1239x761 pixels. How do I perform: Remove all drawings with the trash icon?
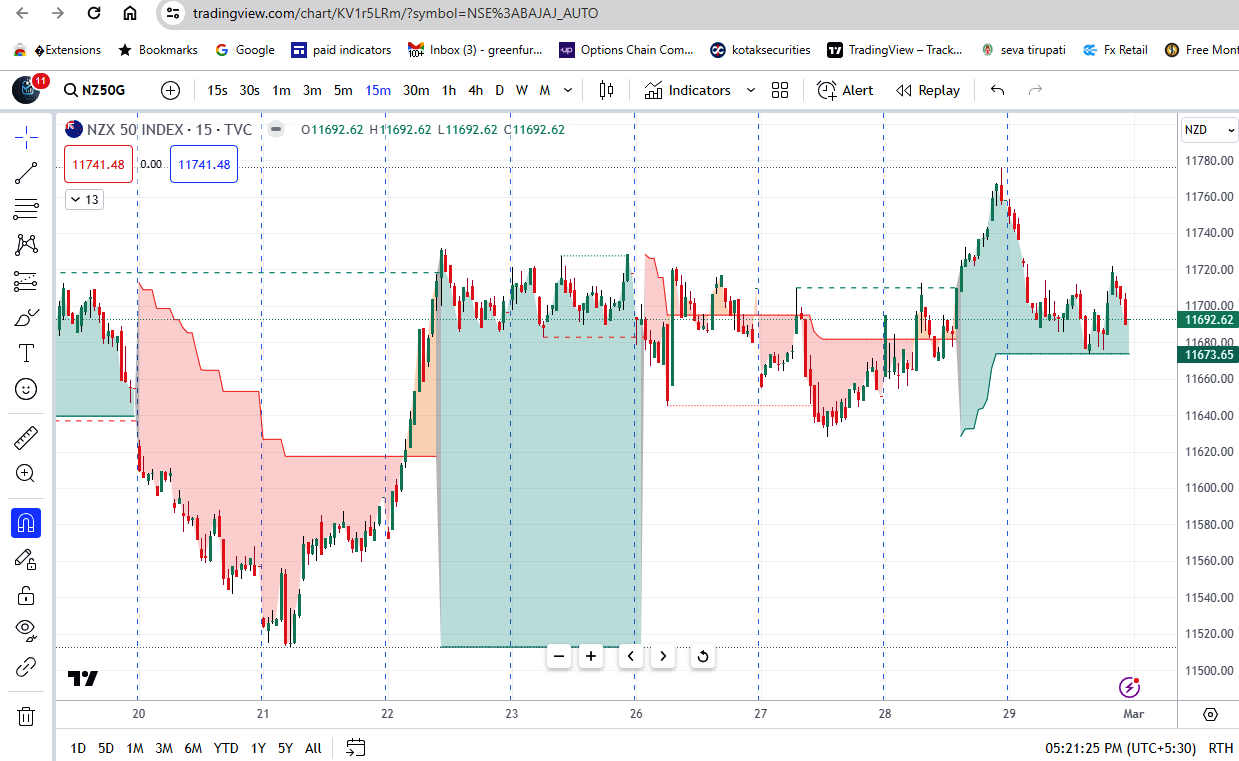click(x=26, y=716)
